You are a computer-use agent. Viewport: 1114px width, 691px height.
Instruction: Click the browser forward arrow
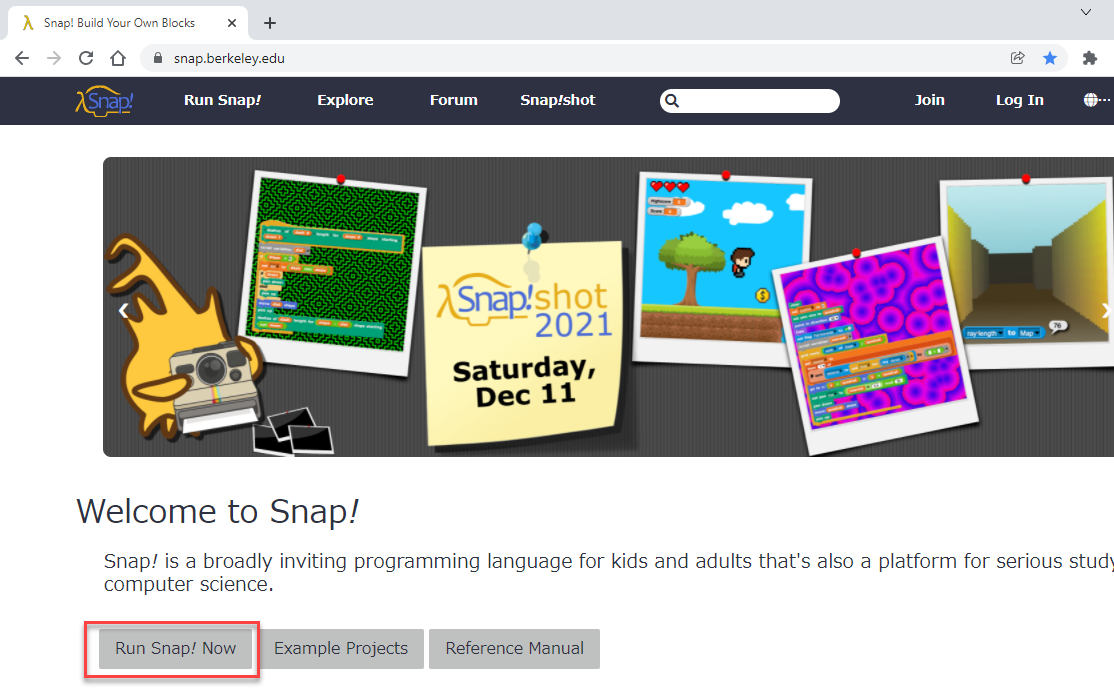(54, 58)
